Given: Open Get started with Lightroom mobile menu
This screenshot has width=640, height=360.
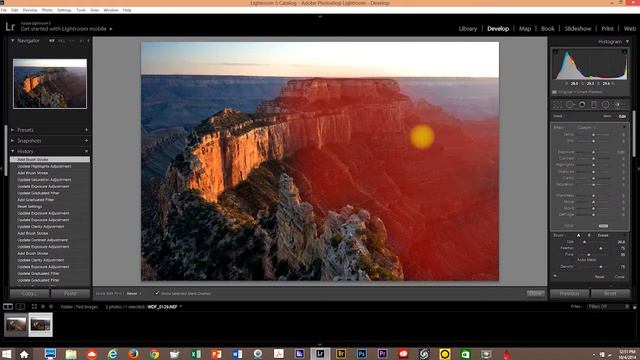Looking at the screenshot, I should 67,29.
